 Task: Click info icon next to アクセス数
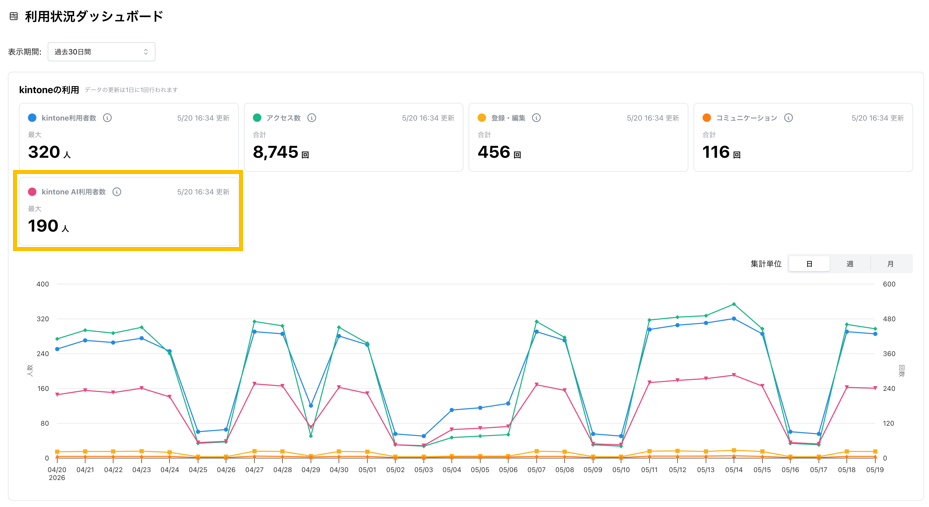(312, 118)
